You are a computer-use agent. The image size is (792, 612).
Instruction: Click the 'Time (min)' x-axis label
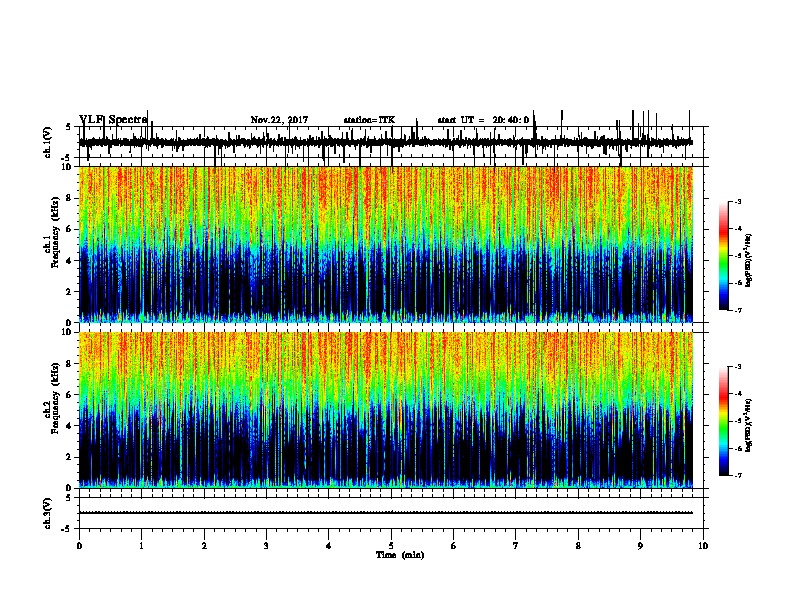click(x=400, y=555)
